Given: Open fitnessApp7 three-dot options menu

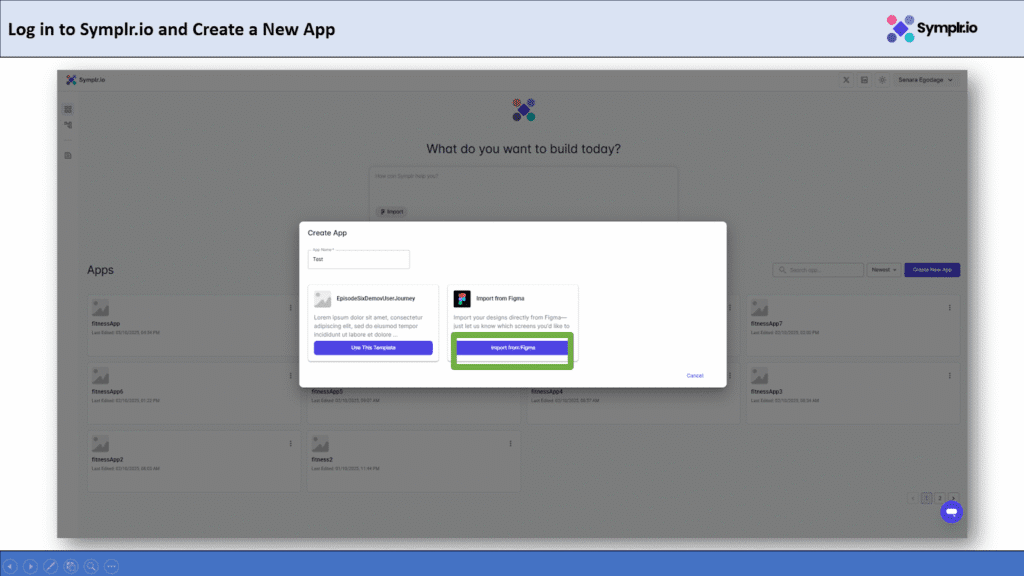Looking at the screenshot, I should click(949, 307).
